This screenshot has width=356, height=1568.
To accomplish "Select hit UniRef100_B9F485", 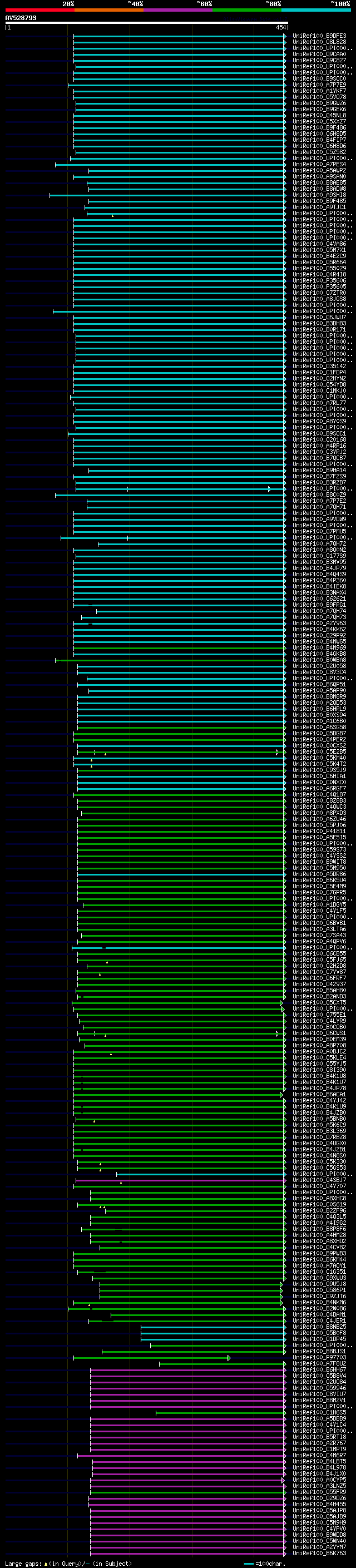I will [x=319, y=201].
